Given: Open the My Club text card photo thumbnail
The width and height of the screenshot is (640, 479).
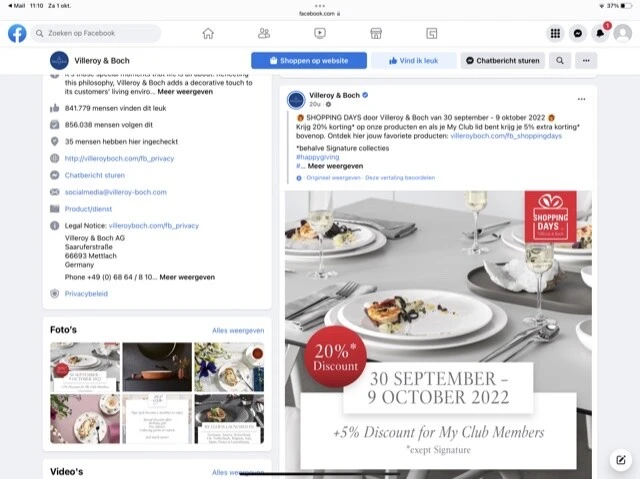Looking at the screenshot, I should click(x=157, y=419).
